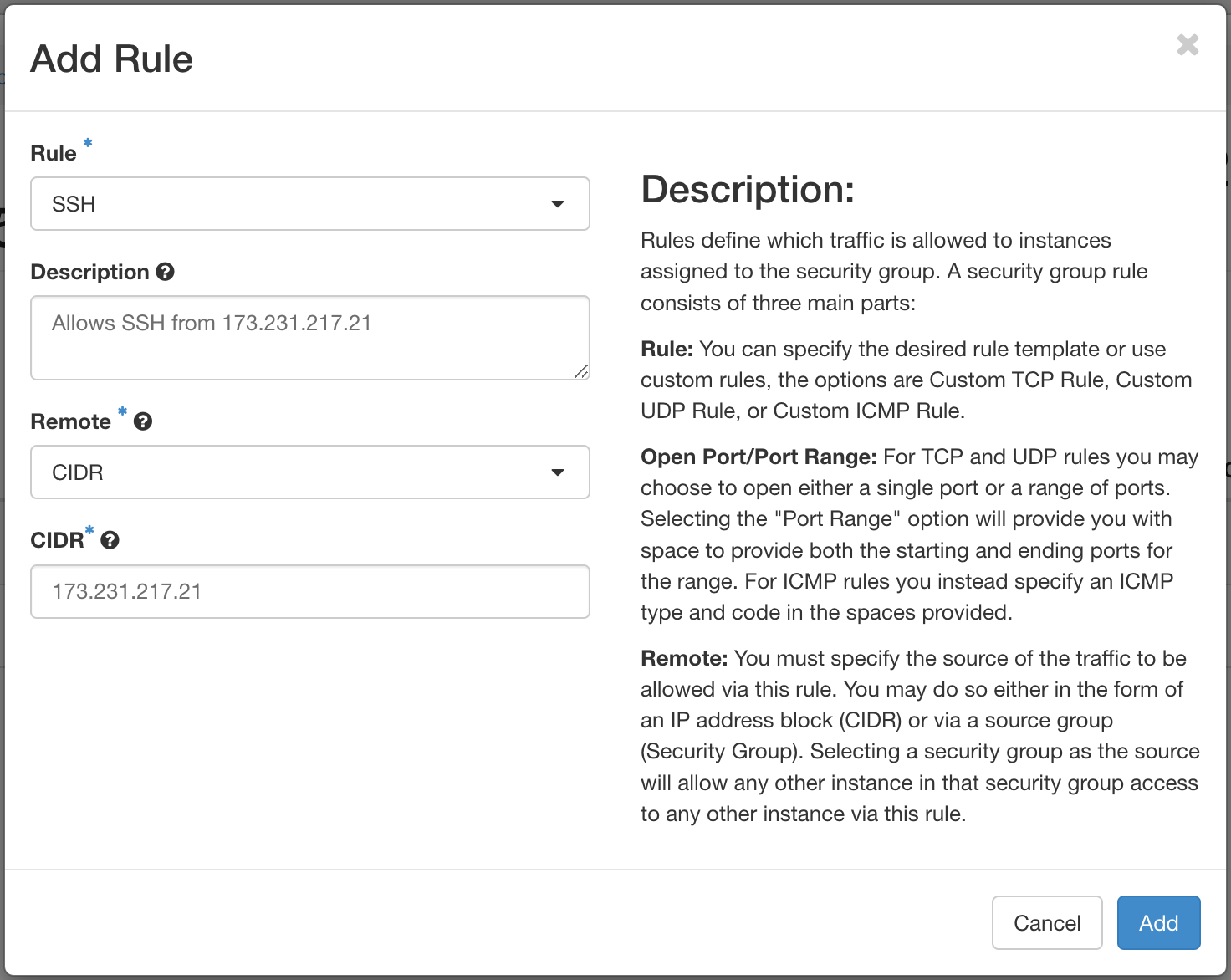The width and height of the screenshot is (1231, 980).
Task: Click the required asterisk next to Rule label
Action: (x=87, y=144)
